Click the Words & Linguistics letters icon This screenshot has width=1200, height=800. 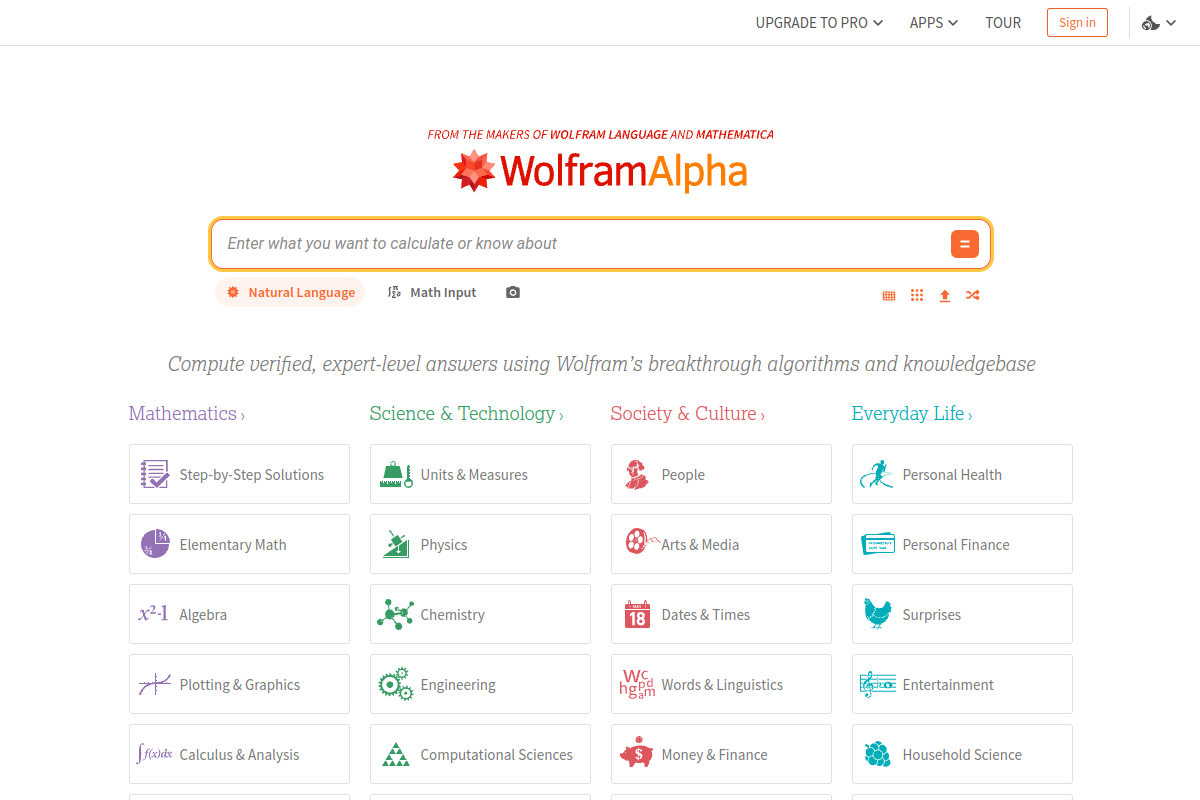click(637, 684)
